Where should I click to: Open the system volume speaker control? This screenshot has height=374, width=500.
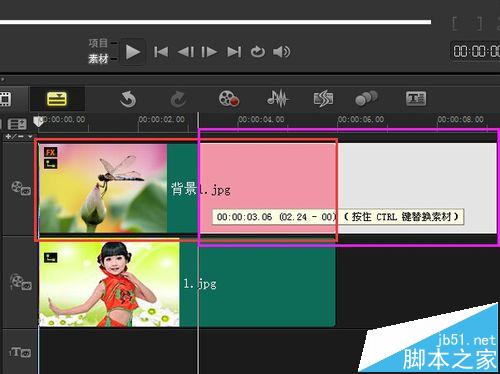[x=282, y=52]
